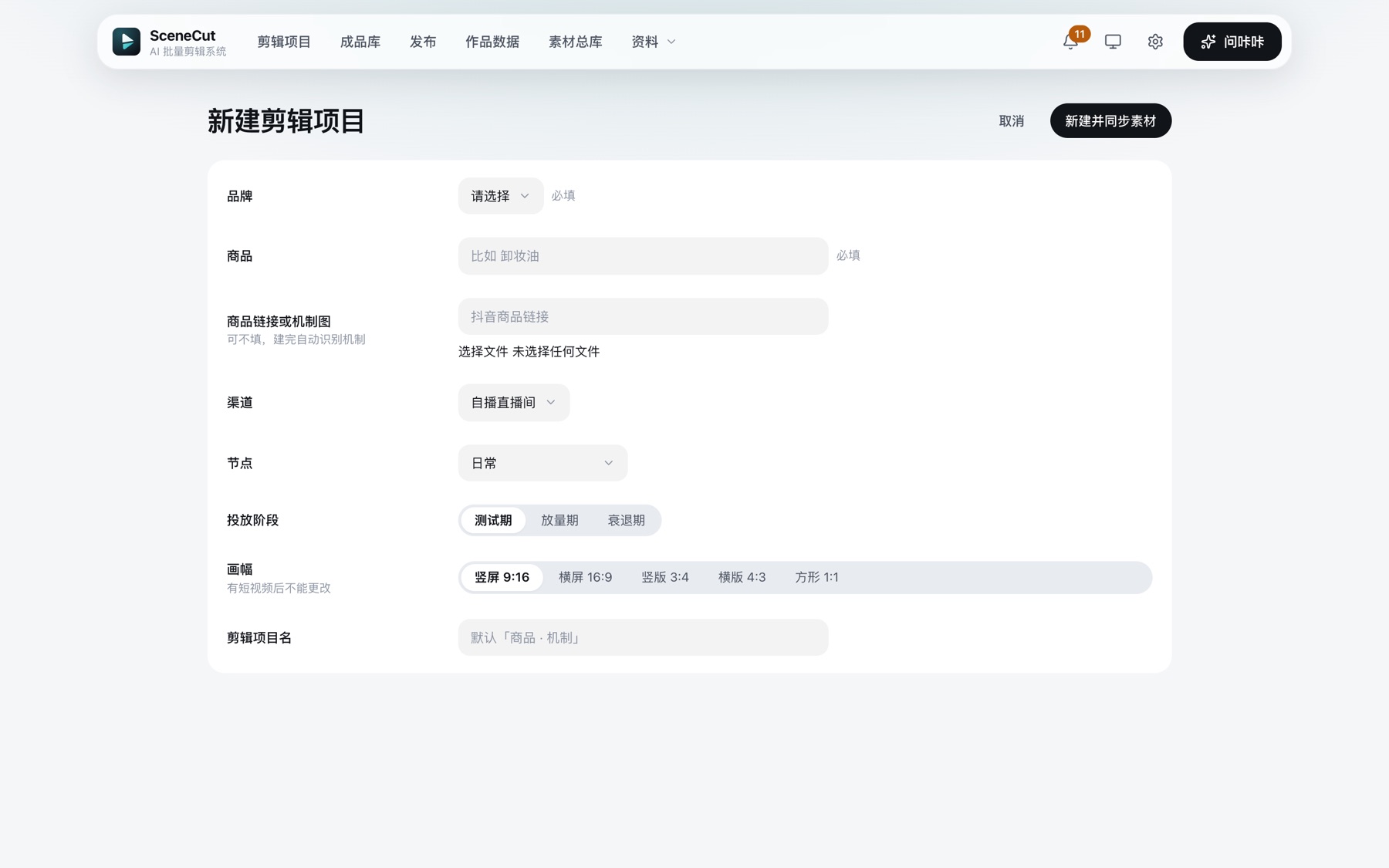Open settings gear icon
This screenshot has width=1389, height=868.
(1155, 42)
